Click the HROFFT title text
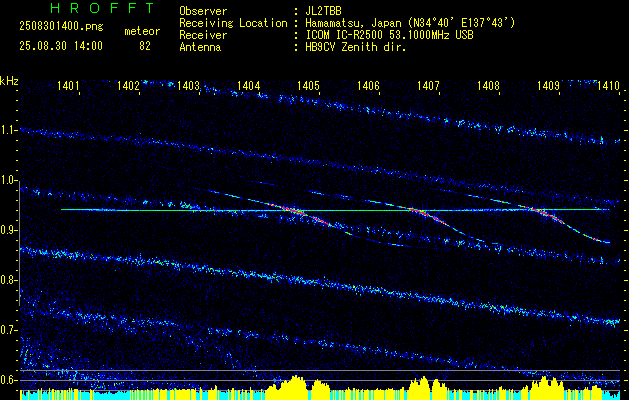 (x=102, y=8)
